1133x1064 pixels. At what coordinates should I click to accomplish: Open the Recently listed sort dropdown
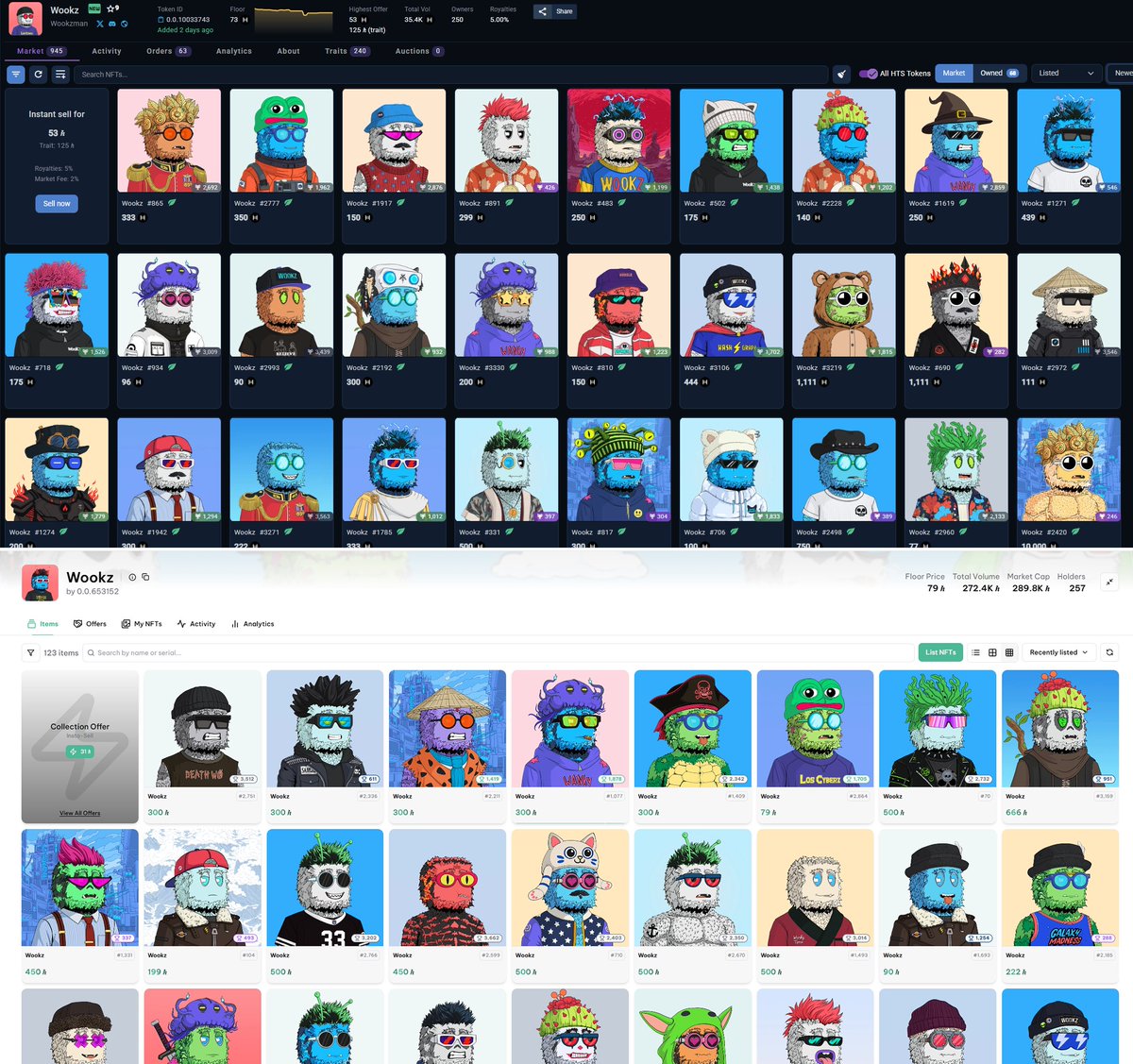click(1058, 652)
